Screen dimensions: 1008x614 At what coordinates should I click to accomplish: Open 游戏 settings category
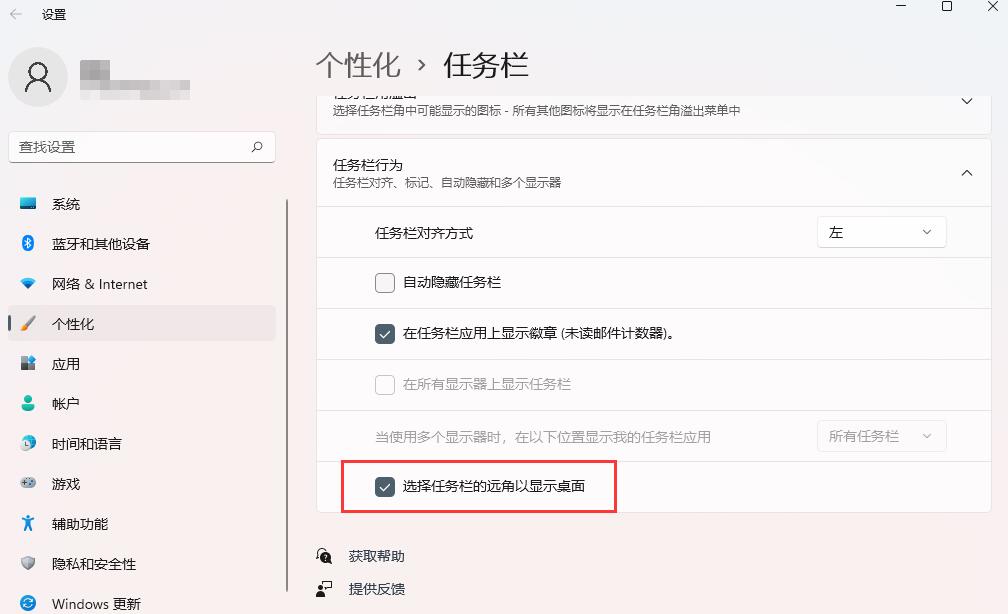(142, 483)
